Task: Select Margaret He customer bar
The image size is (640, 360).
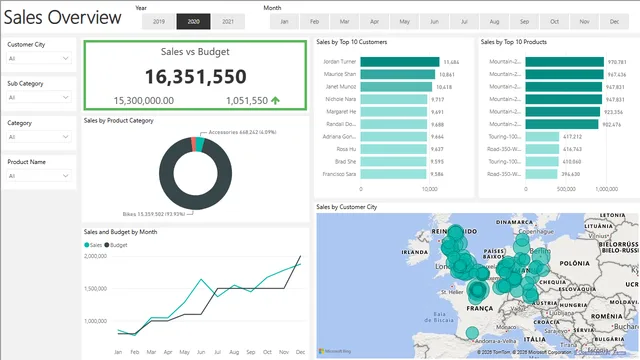Action: click(393, 111)
